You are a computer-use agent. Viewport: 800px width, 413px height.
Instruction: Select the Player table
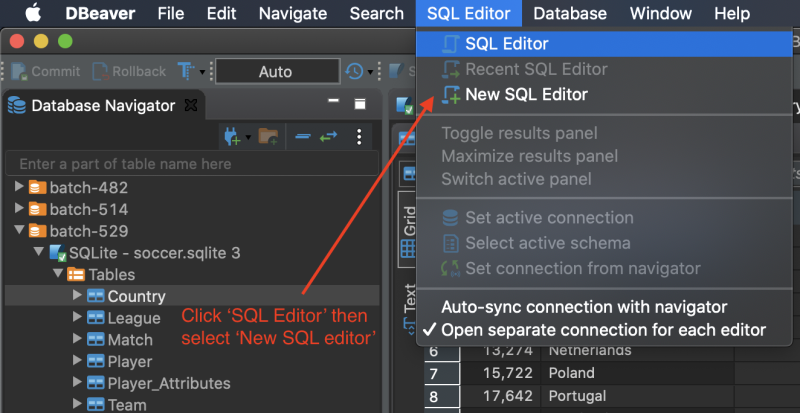[130, 362]
